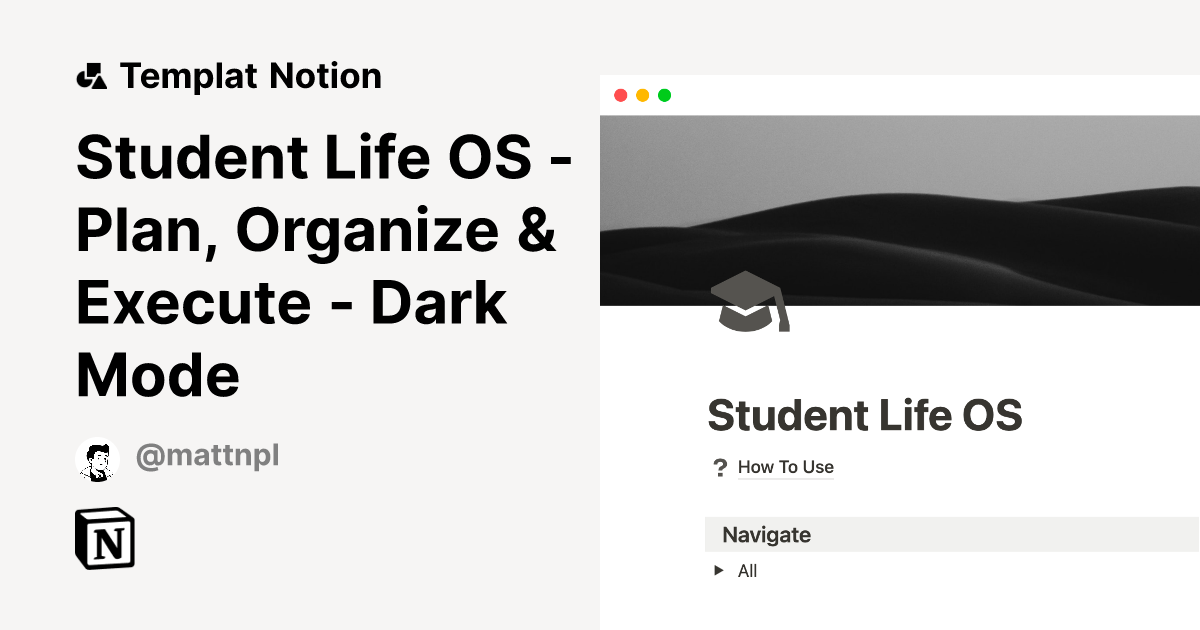Screen dimensions: 1200x630
Task: Click the question mark icon beside How To Use
Action: [x=720, y=467]
